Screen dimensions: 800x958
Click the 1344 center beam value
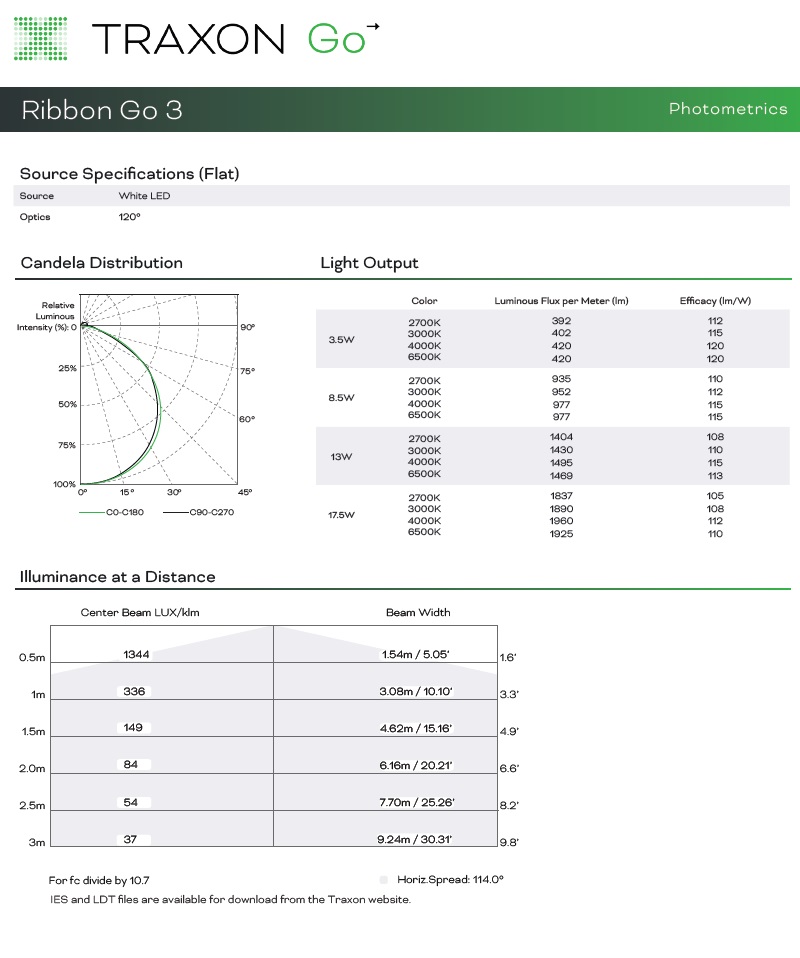pyautogui.click(x=136, y=654)
